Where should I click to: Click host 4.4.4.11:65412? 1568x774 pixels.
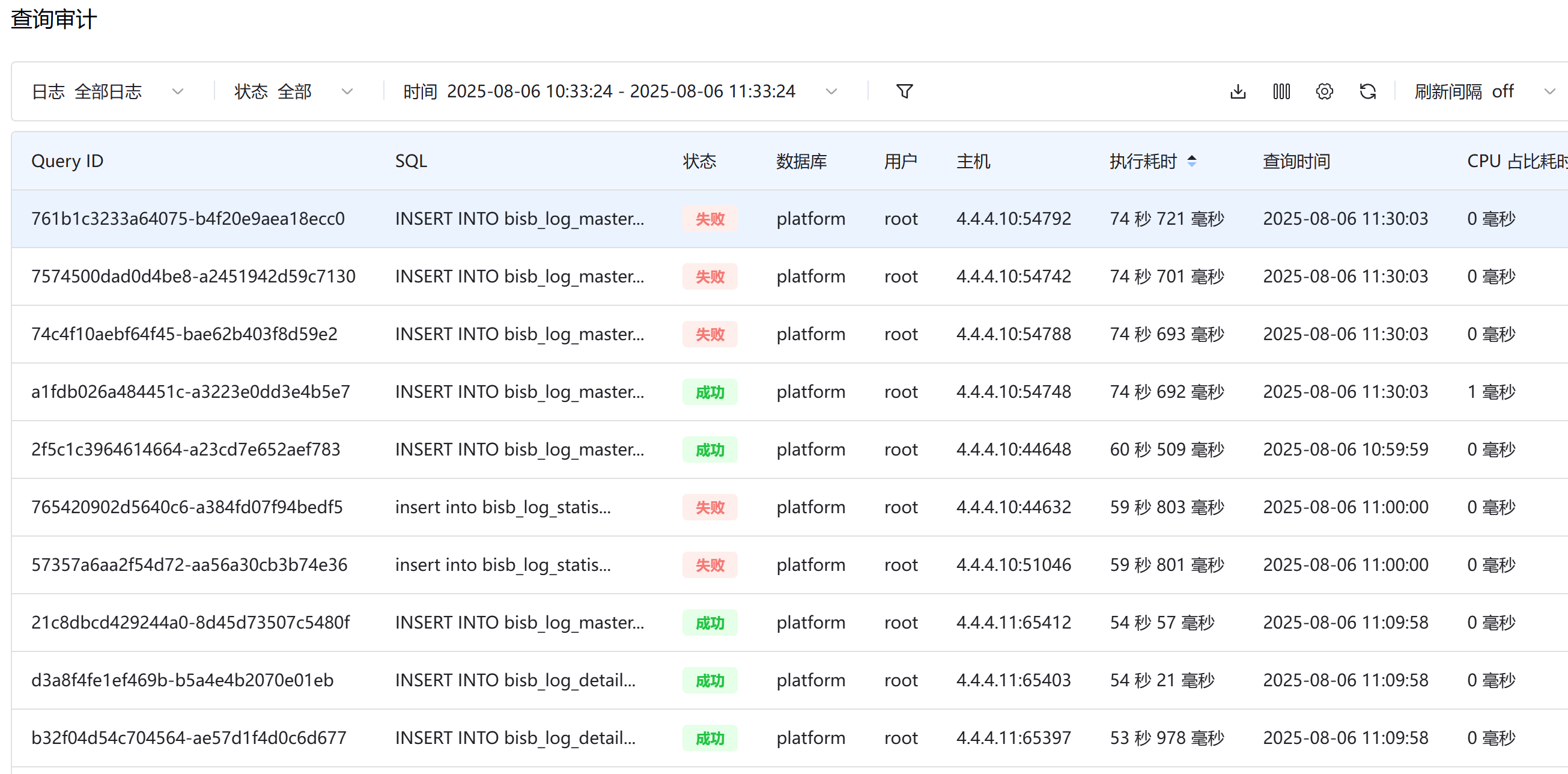(x=1013, y=623)
